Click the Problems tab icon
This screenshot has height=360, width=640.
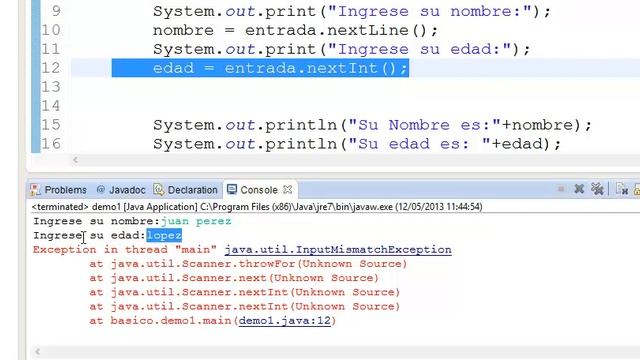coord(36,189)
